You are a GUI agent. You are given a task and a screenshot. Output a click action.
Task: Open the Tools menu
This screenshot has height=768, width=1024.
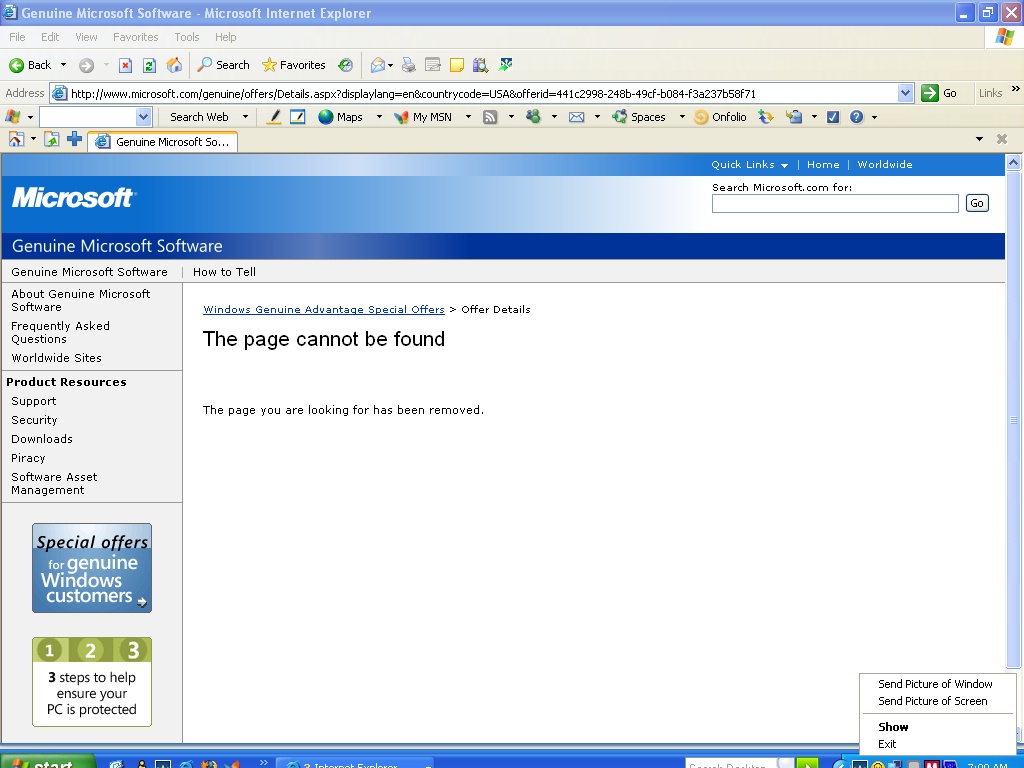coord(187,37)
